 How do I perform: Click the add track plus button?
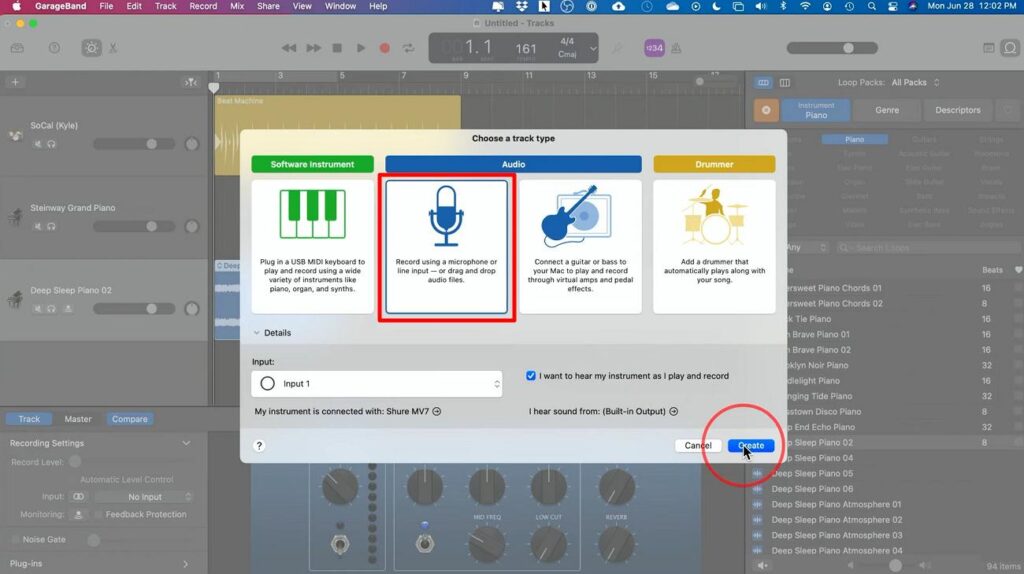point(15,82)
